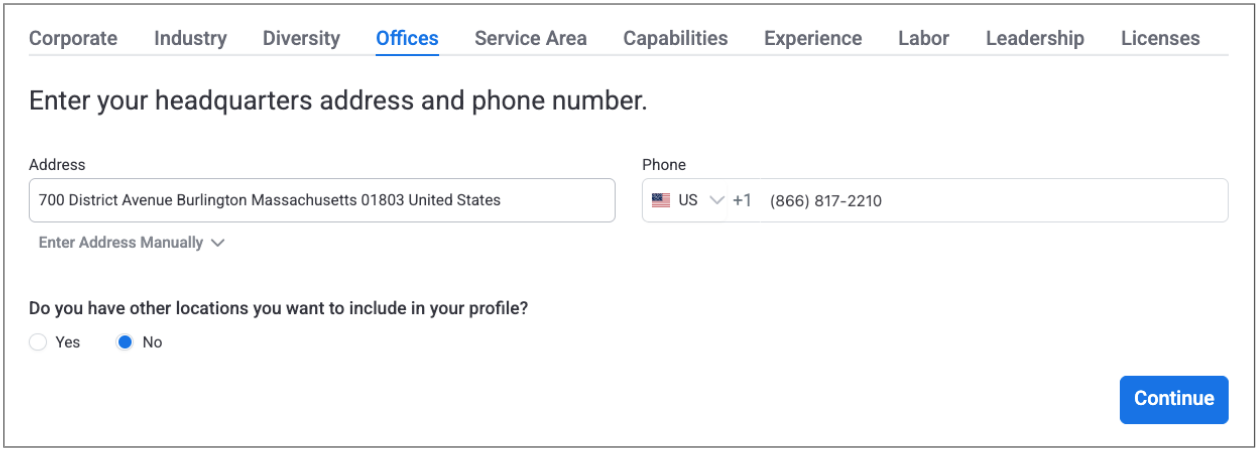Open the phone country code dropdown
This screenshot has width=1258, height=450.
coord(716,200)
